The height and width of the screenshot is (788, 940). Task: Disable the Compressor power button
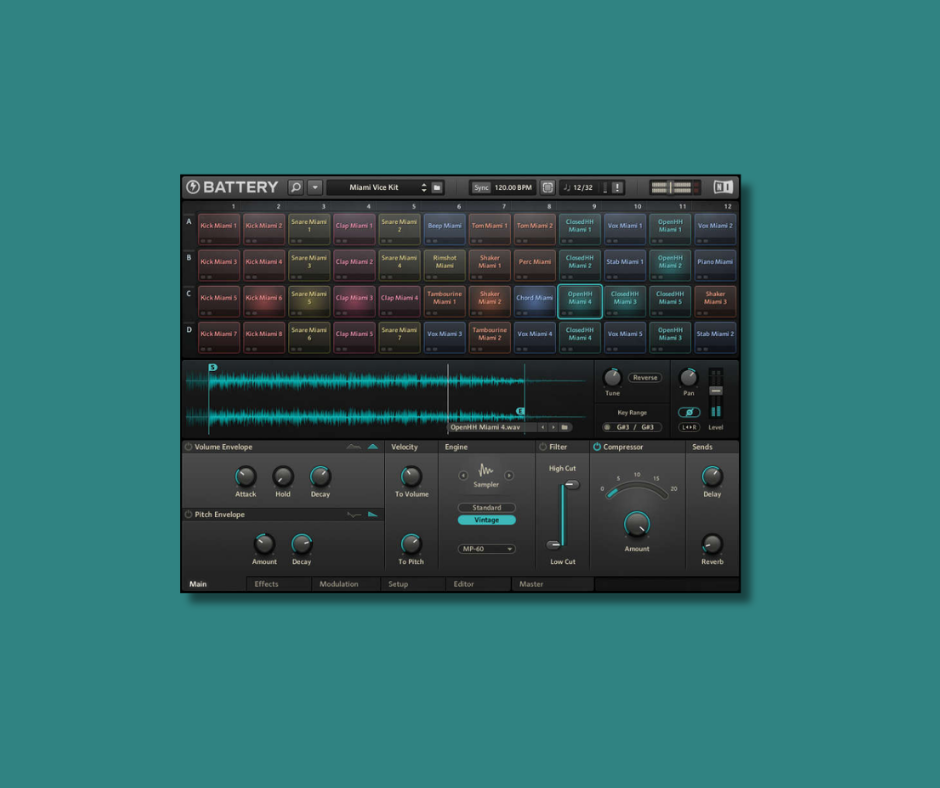tap(597, 447)
